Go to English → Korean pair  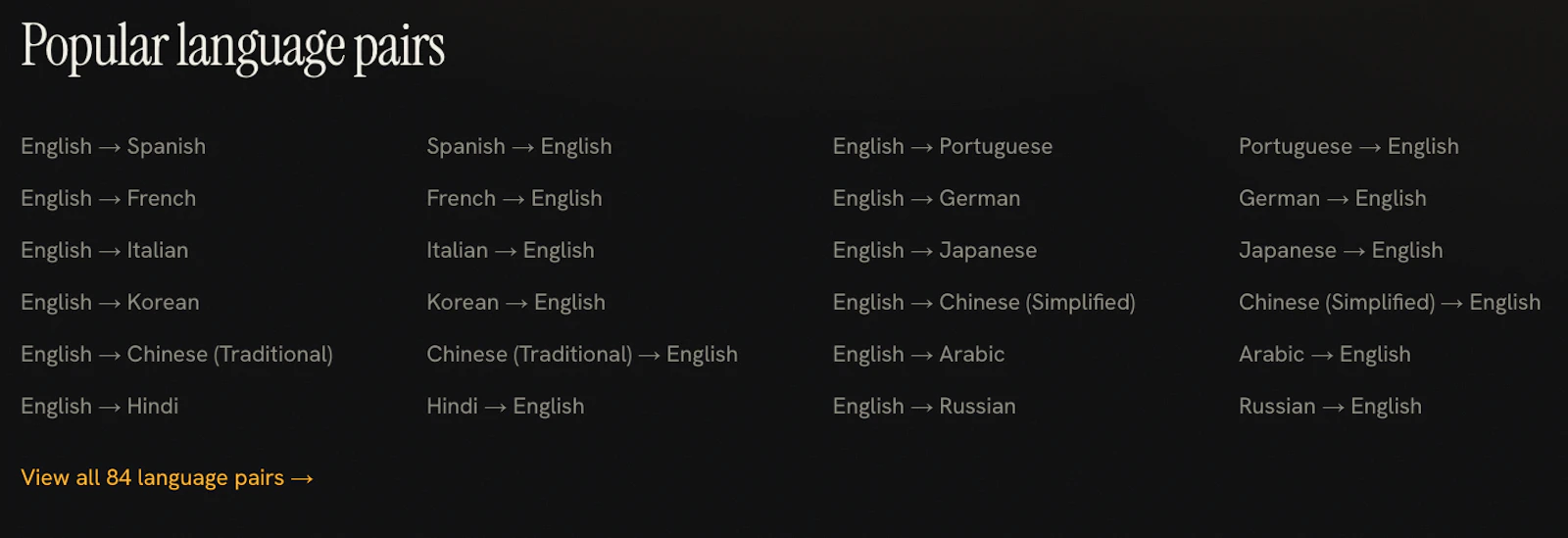pyautogui.click(x=110, y=302)
